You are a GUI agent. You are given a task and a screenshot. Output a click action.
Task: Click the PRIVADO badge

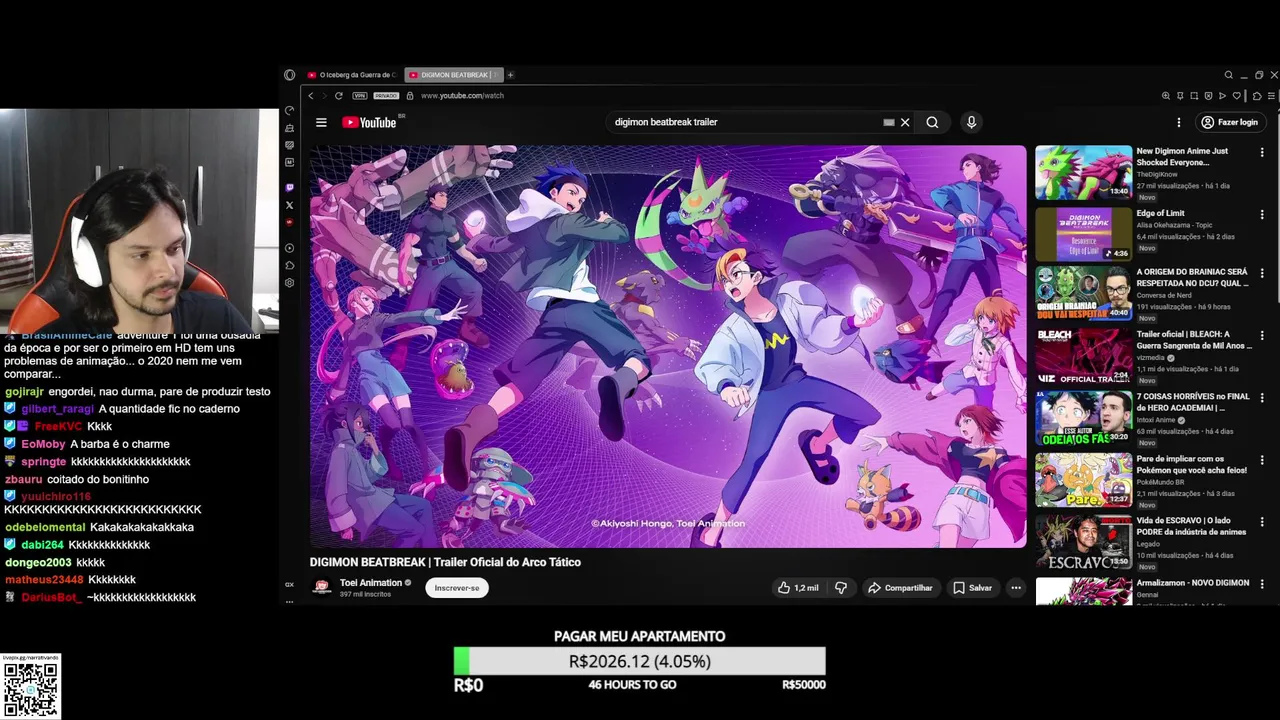[386, 96]
